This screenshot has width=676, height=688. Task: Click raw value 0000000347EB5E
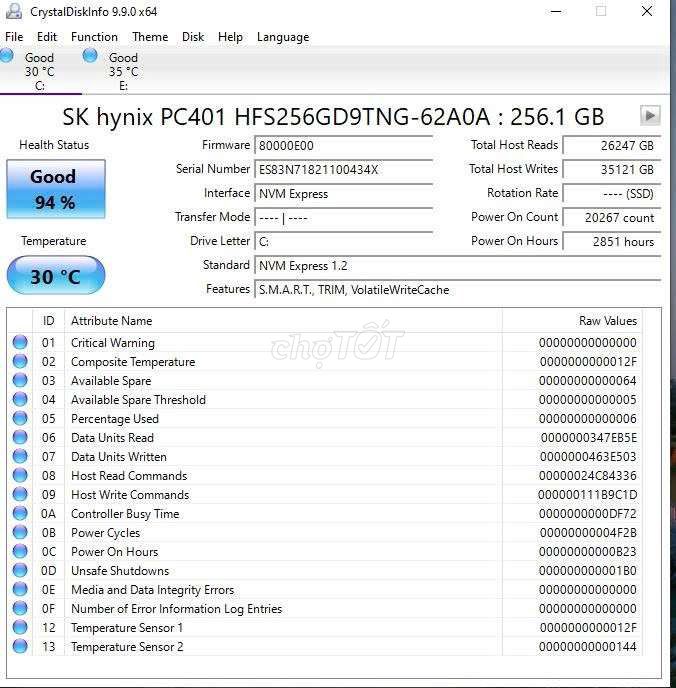point(588,438)
